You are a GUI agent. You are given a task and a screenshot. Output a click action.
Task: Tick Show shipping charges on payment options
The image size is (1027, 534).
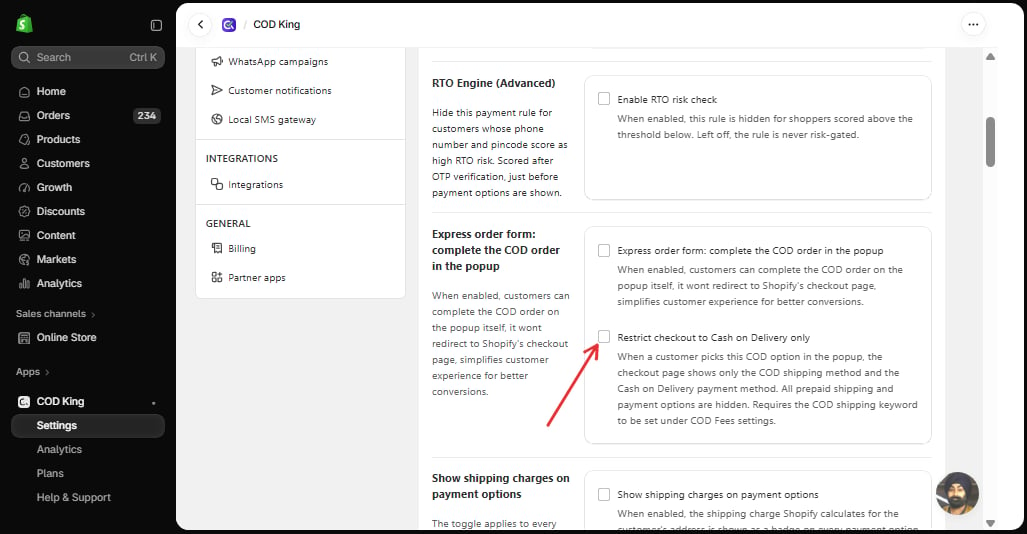click(604, 494)
